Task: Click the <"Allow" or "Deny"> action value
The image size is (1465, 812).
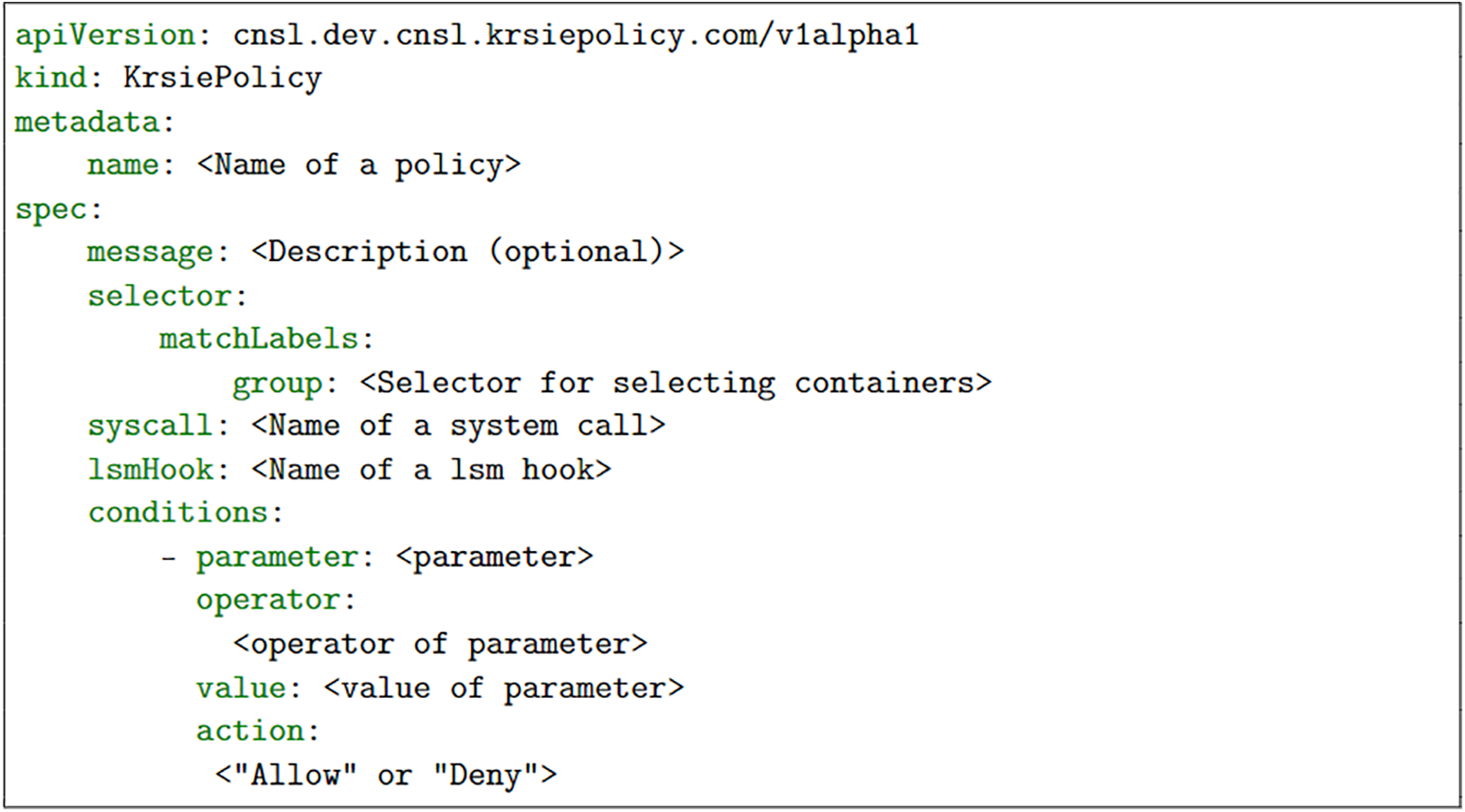Action: (385, 776)
